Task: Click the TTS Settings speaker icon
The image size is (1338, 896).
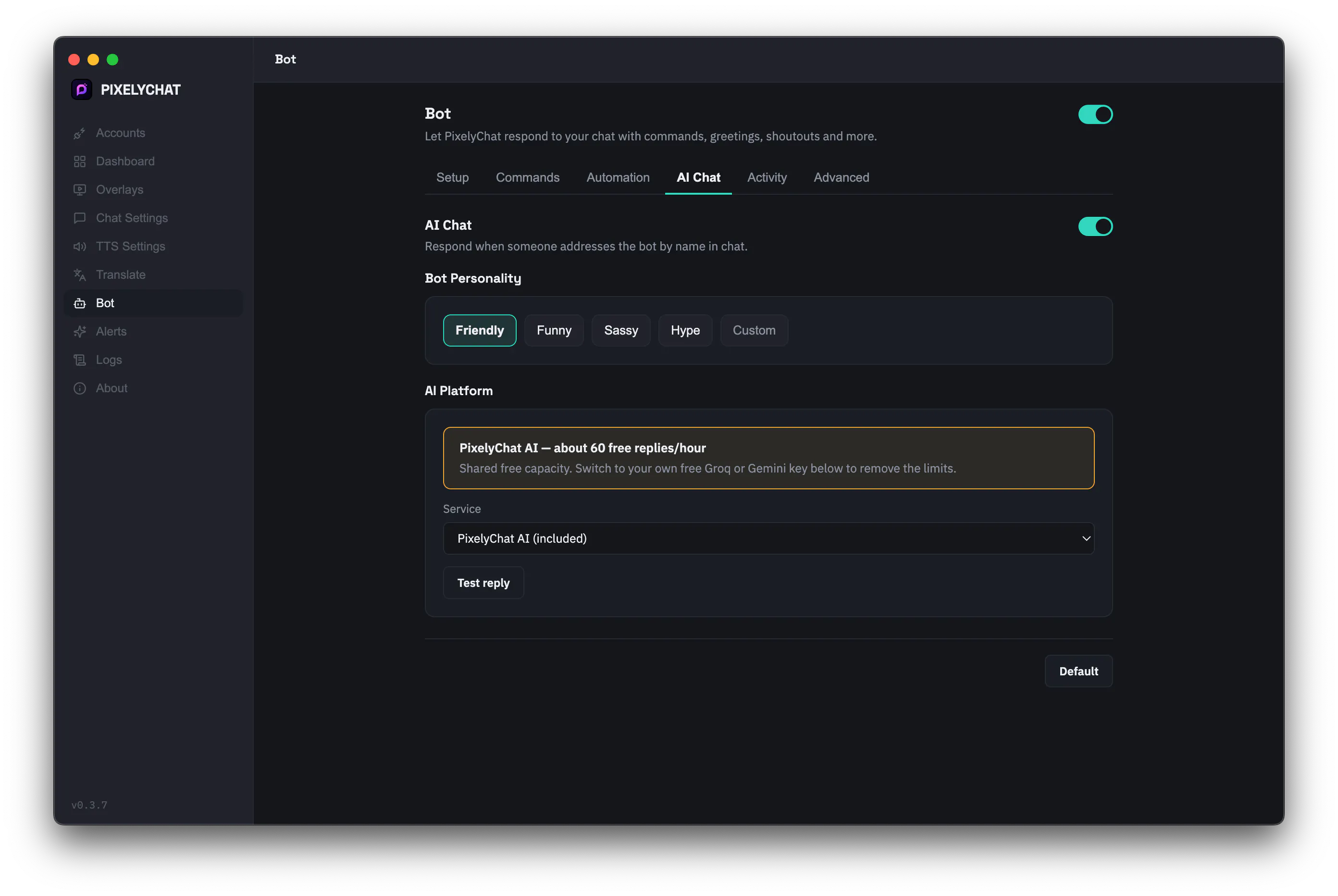Action: coord(79,247)
